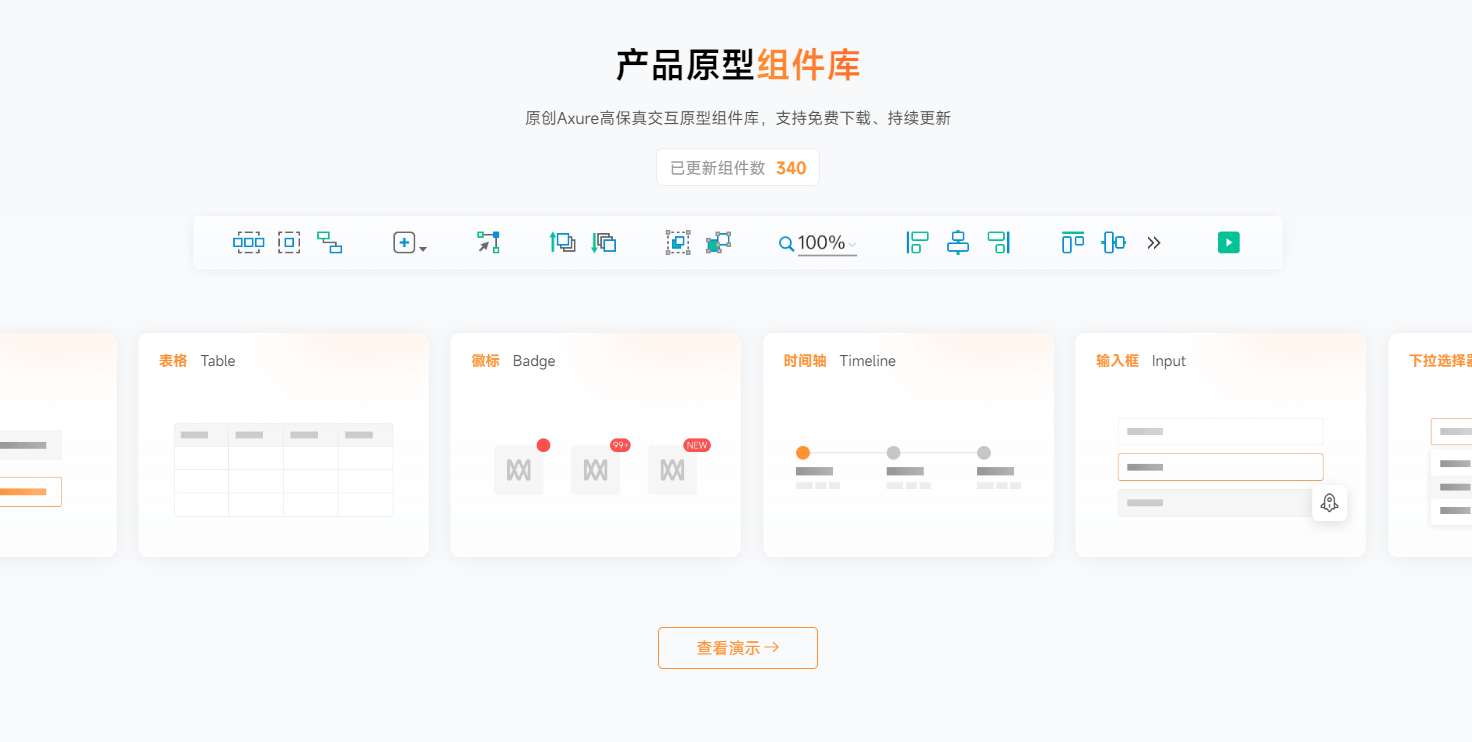This screenshot has width=1472, height=742.
Task: Select the intersected selection mode icon
Action: click(249, 242)
